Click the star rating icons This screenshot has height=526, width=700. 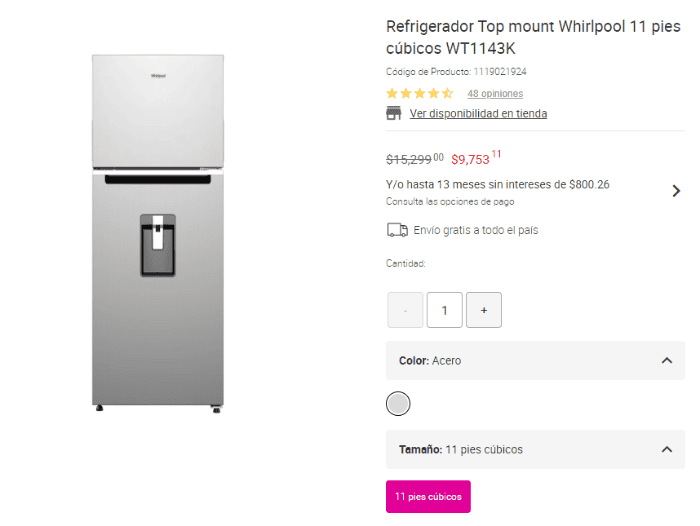click(x=420, y=93)
